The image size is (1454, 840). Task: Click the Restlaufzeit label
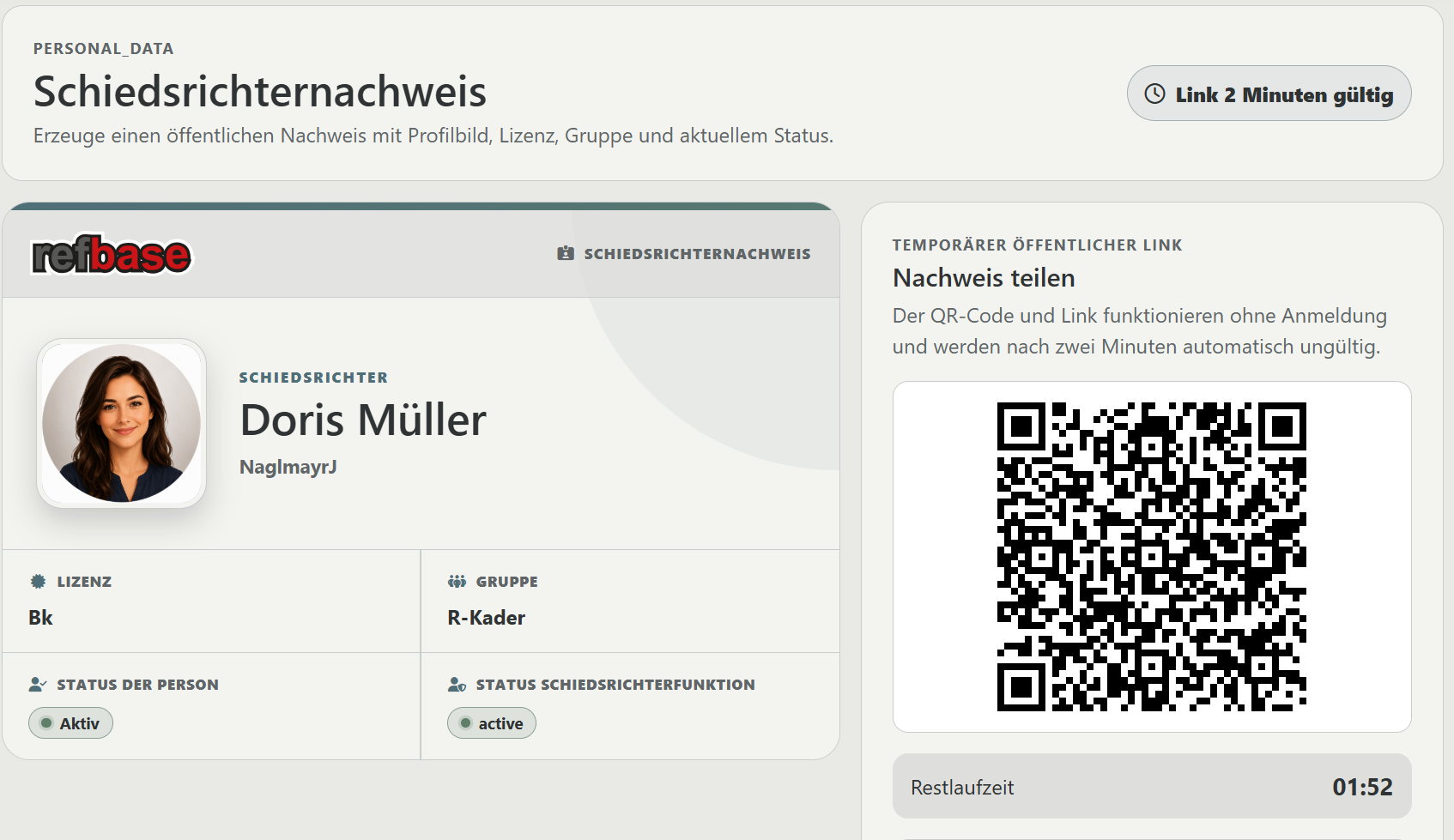962,787
